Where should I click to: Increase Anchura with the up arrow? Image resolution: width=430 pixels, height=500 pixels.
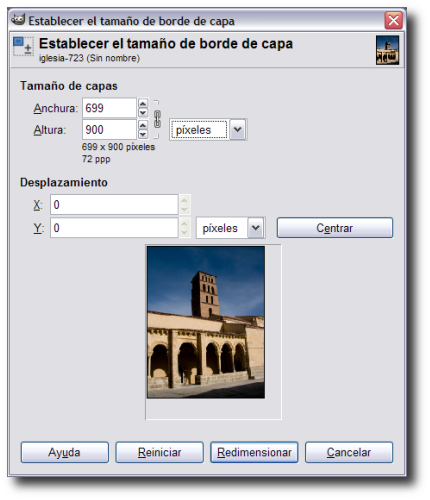point(143,103)
